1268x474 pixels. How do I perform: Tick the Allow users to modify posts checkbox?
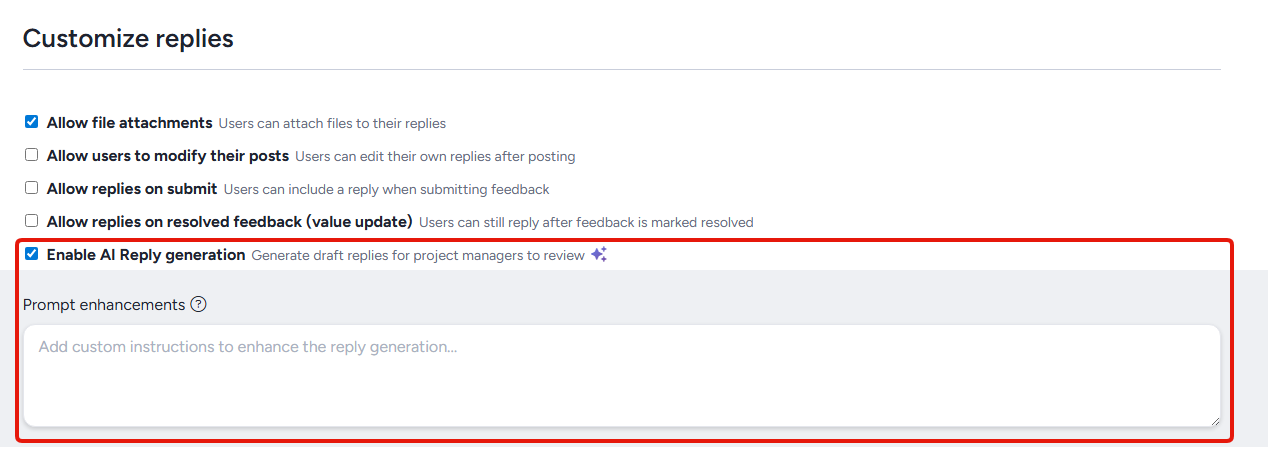[x=32, y=155]
